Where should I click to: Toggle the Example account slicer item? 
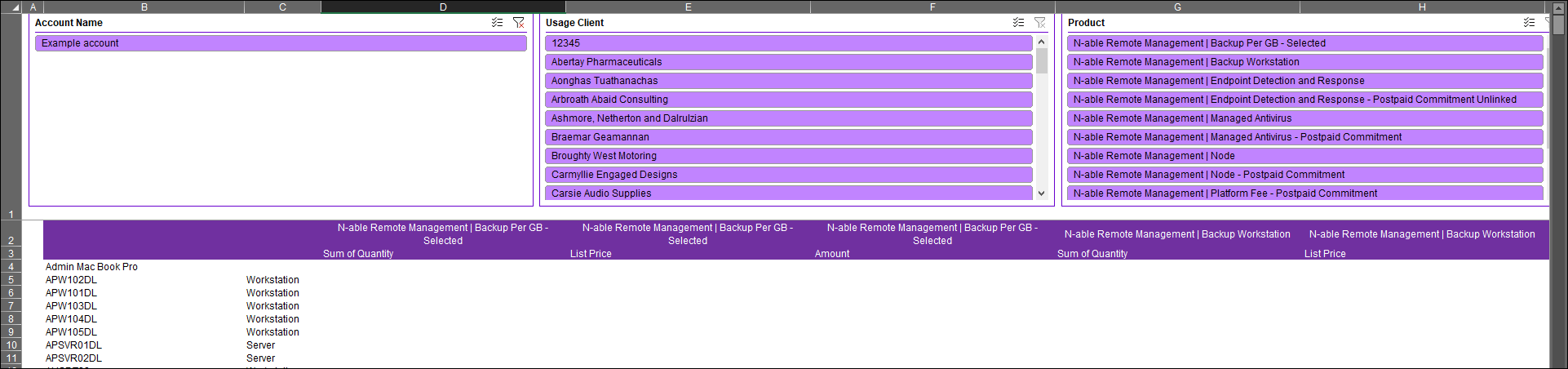(x=280, y=43)
